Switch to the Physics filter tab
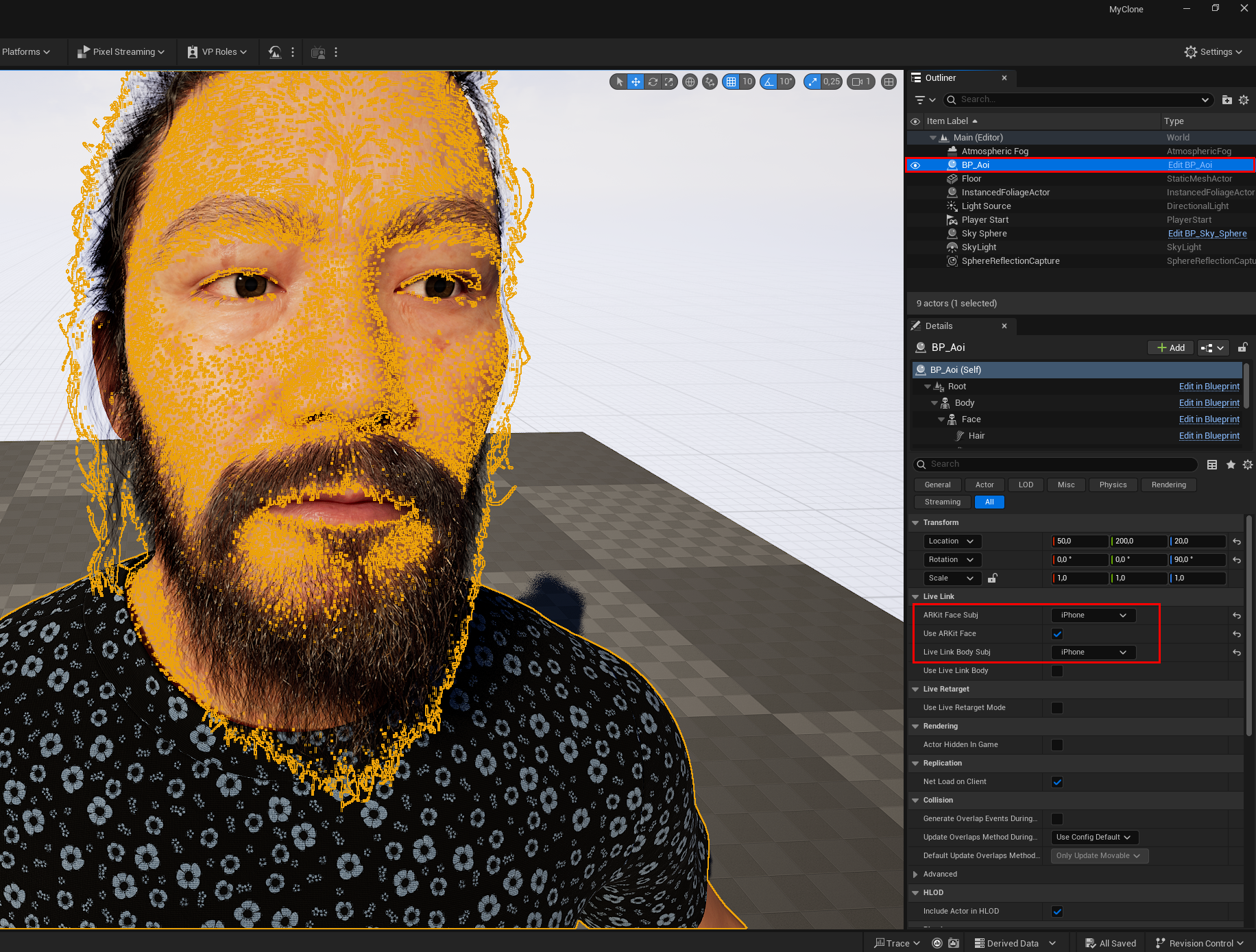This screenshot has height=952, width=1256. [x=1113, y=485]
